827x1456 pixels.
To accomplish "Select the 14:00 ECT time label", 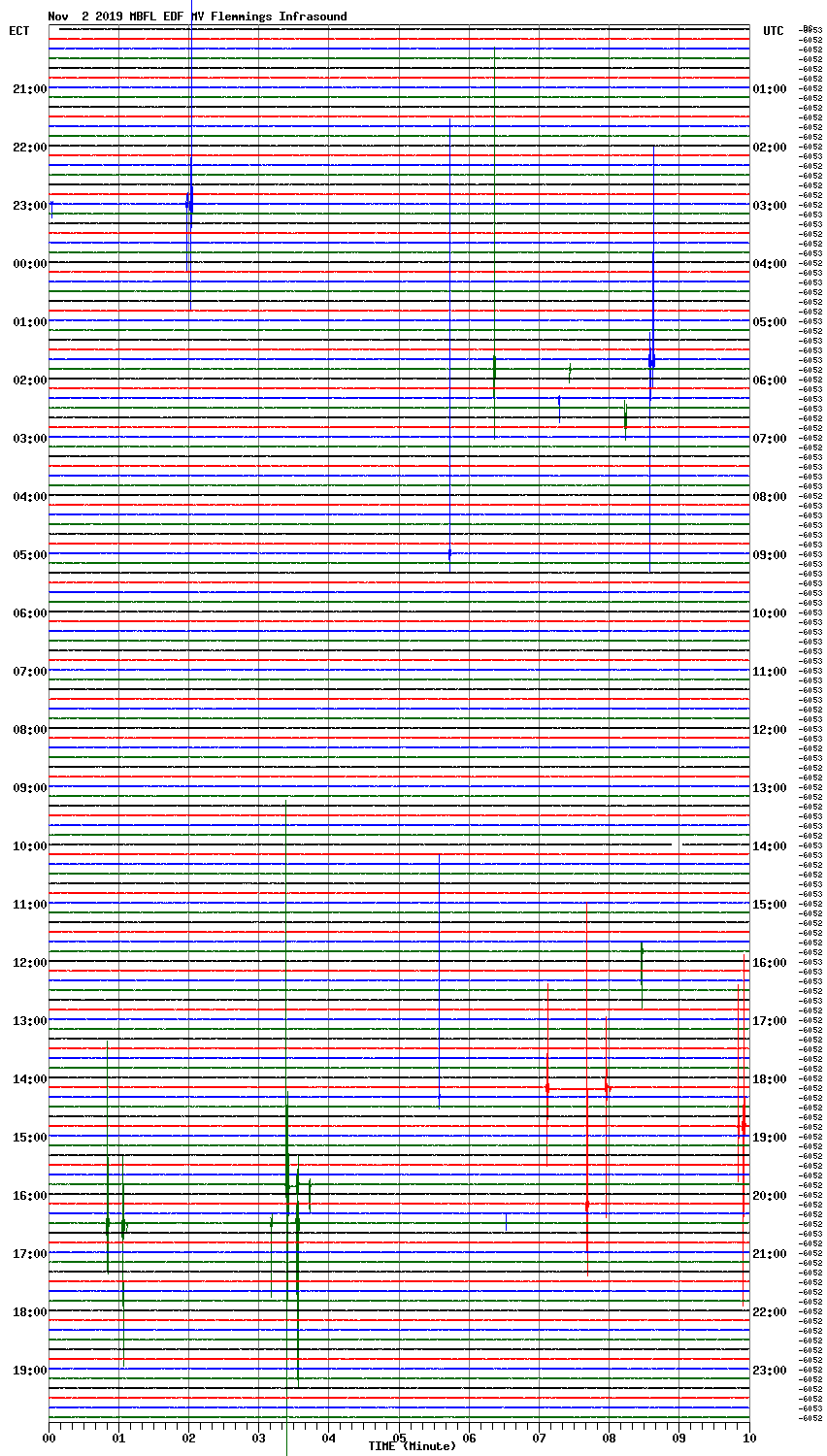I will [x=29, y=1079].
